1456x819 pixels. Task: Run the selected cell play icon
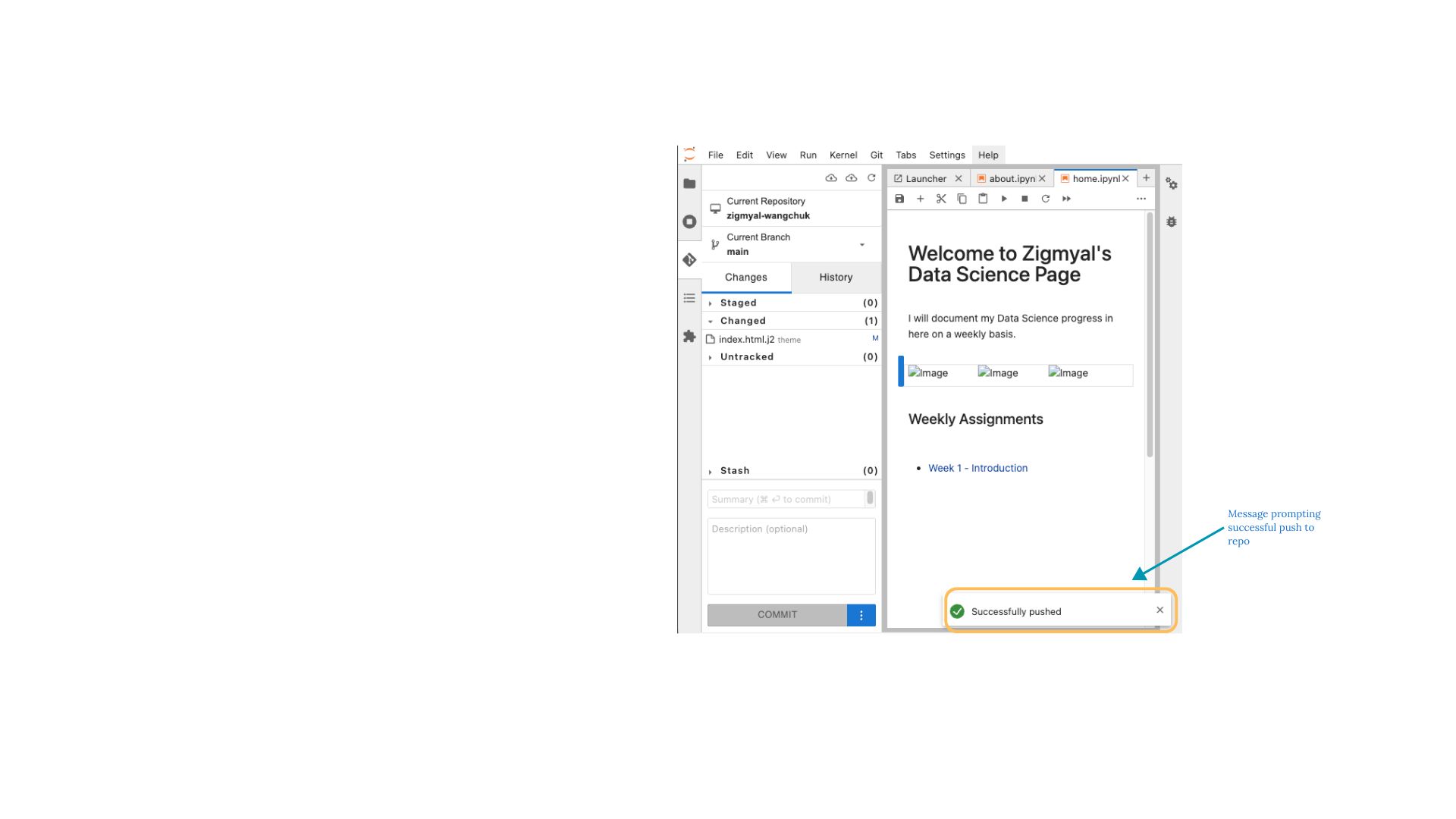click(x=1004, y=199)
